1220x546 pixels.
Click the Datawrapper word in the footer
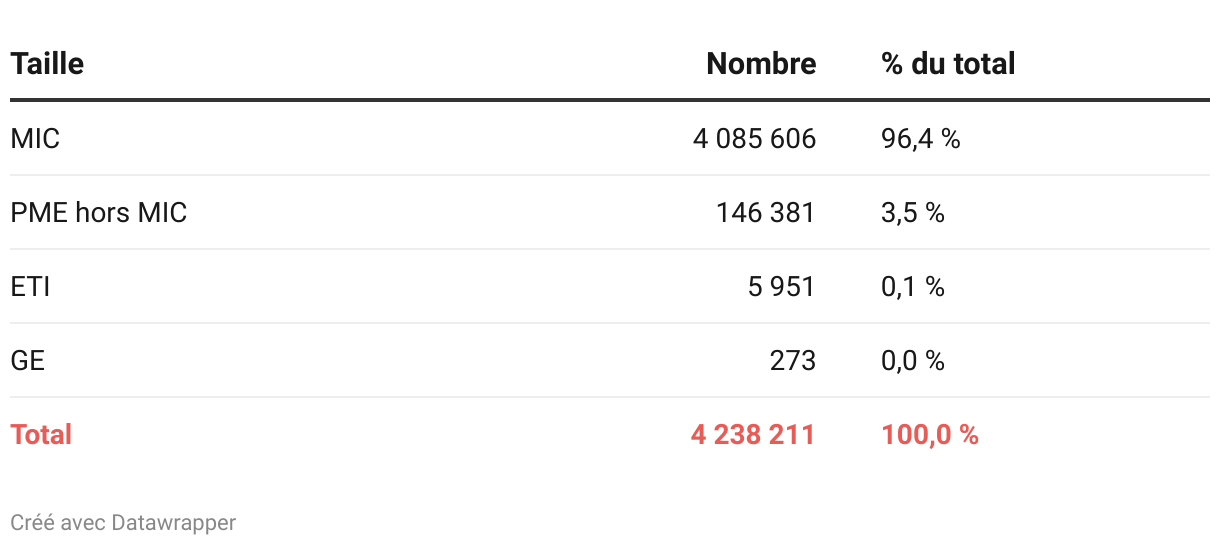coord(174,523)
